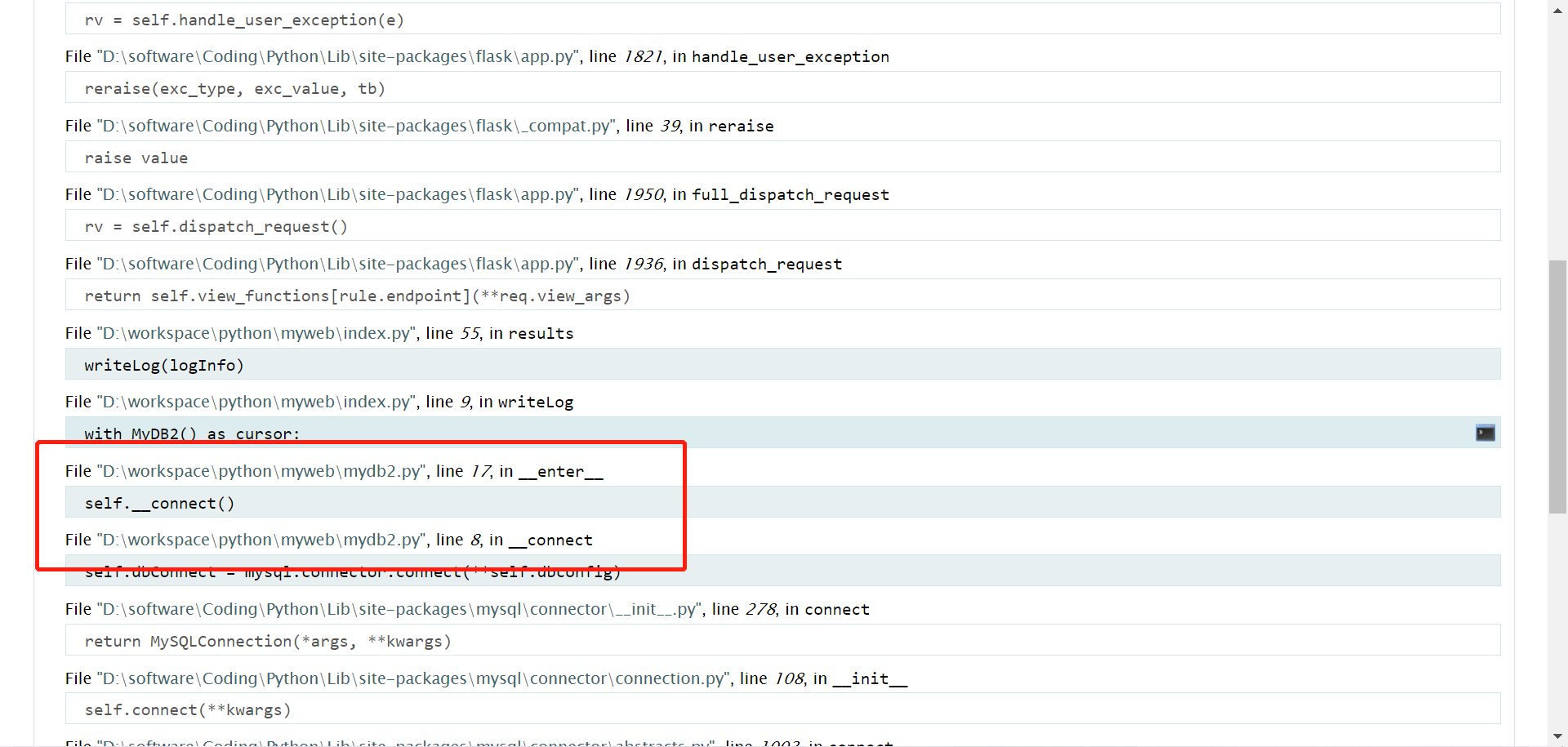Click the function name 'dispatch_request' after line 1936
1568x747 pixels.
[767, 264]
